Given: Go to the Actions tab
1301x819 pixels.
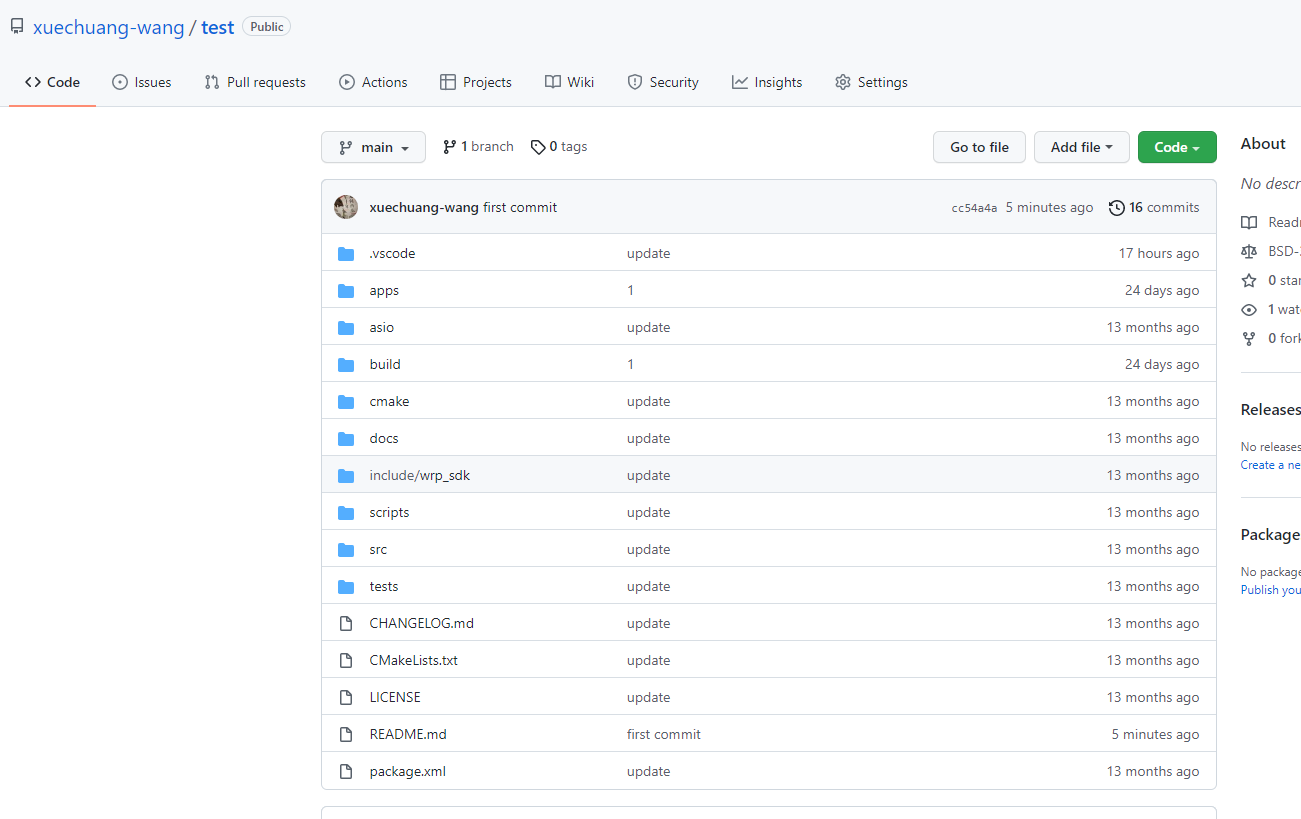Looking at the screenshot, I should (373, 83).
